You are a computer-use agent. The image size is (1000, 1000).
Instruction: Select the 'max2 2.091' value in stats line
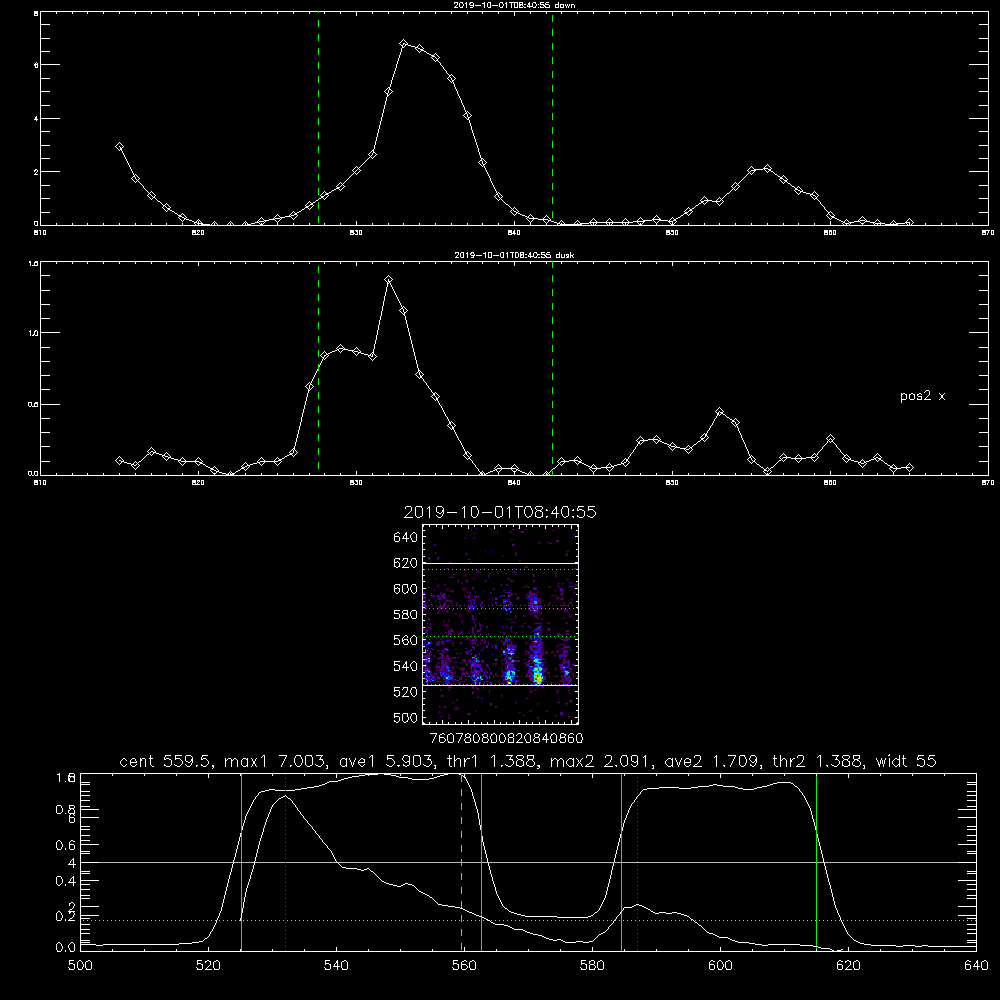click(x=599, y=761)
